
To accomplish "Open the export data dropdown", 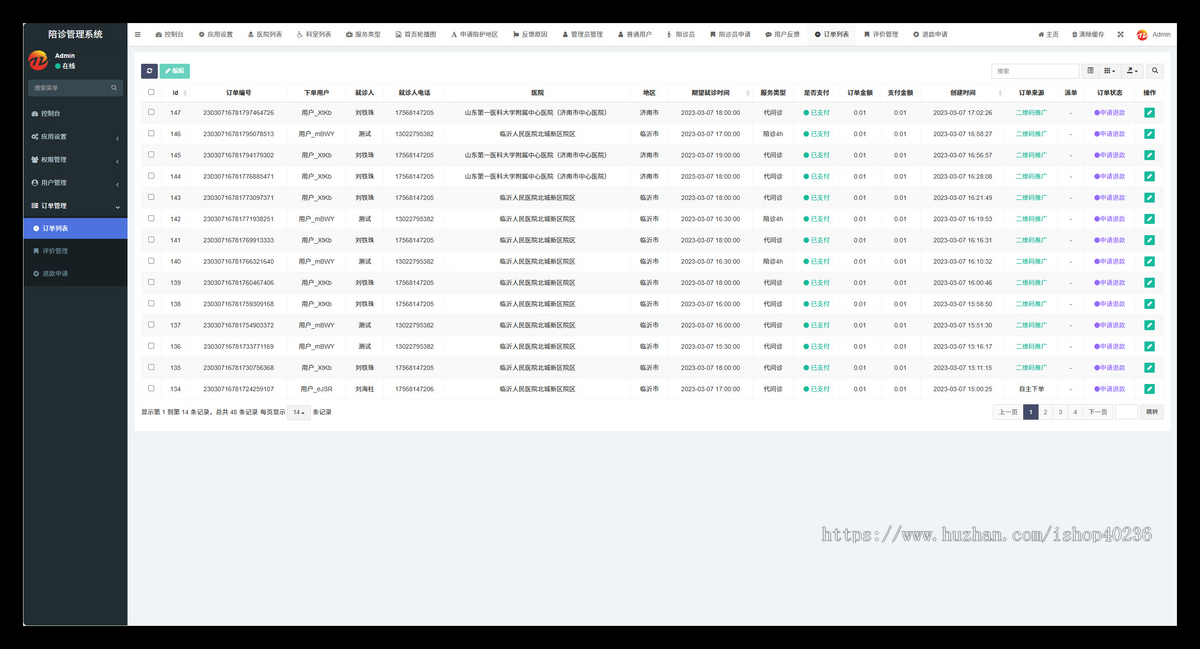I will (1133, 71).
